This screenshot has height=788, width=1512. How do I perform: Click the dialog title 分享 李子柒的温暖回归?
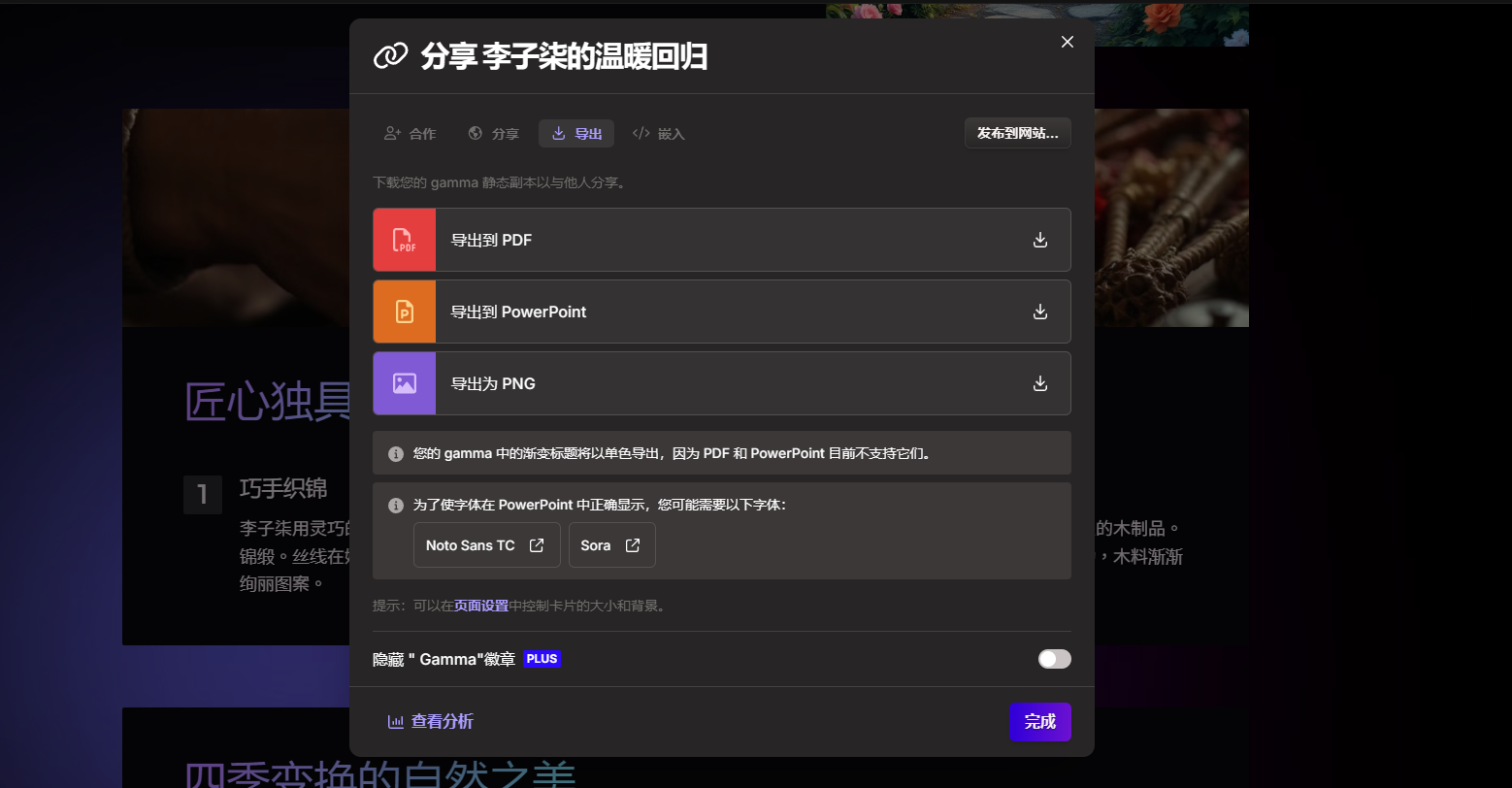point(564,56)
